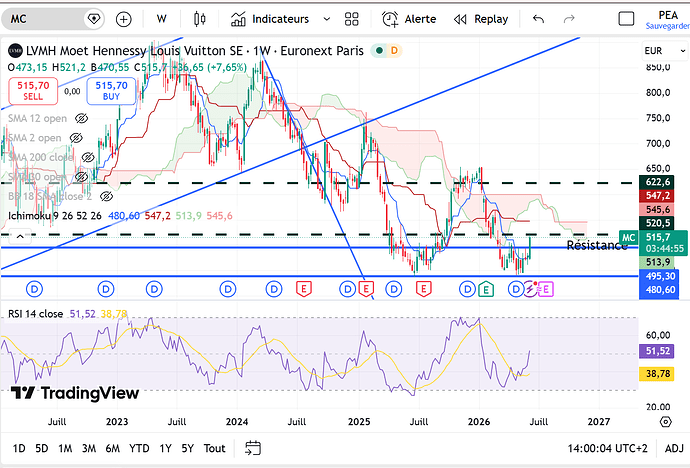This screenshot has height=468, width=690.
Task: Click the pink E upcoming earnings marker
Action: pyautogui.click(x=546, y=289)
